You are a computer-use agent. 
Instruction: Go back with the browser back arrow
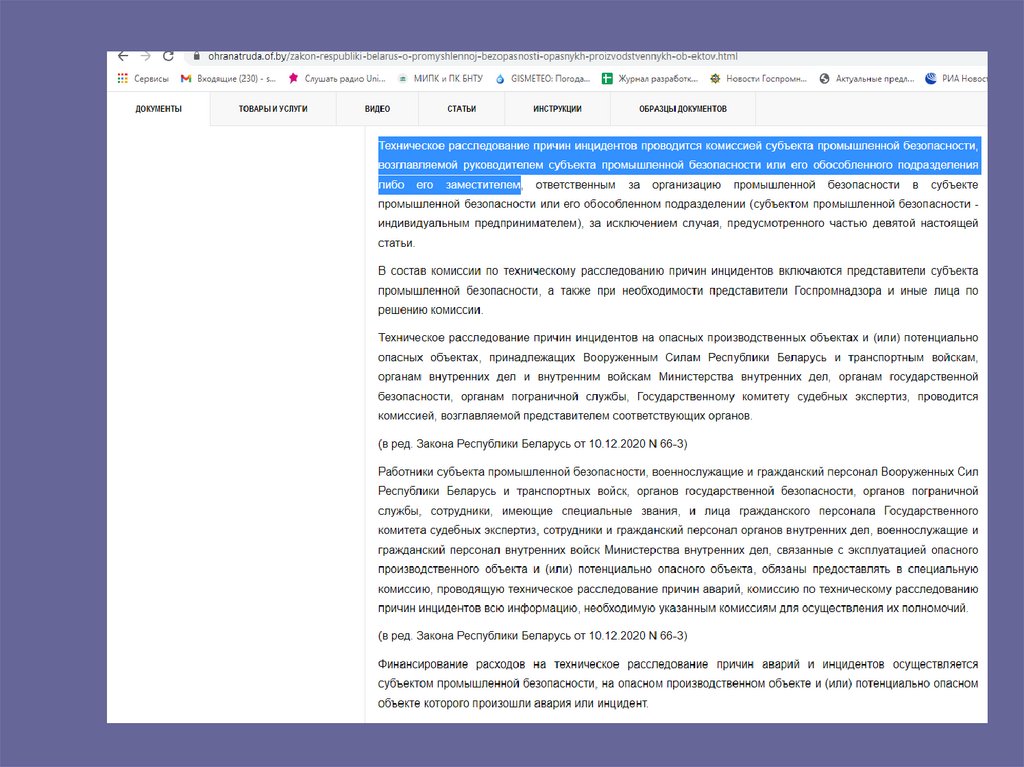click(x=123, y=56)
